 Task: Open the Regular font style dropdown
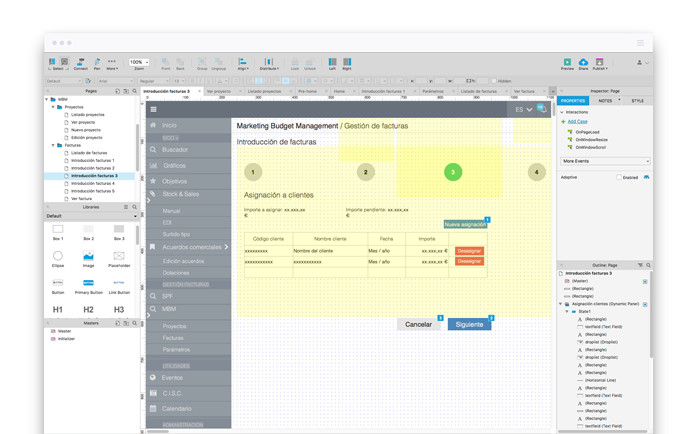[154, 81]
